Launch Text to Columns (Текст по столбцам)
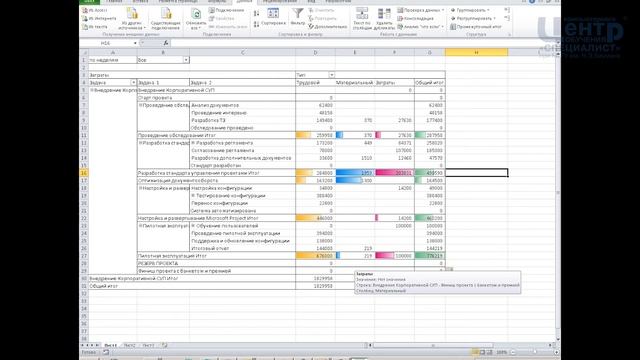This screenshot has height=360, width=640. pyautogui.click(x=362, y=19)
